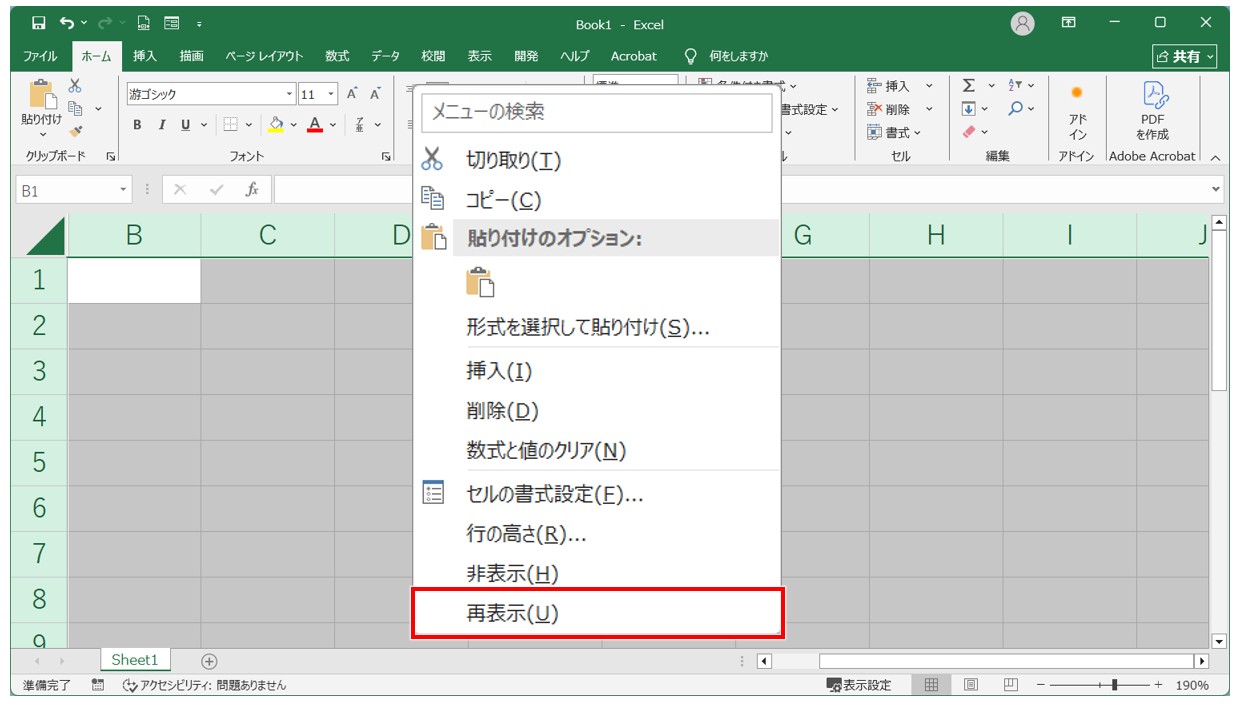Viewport: 1237px width, 705px height.
Task: Click the Save icon in title bar
Action: (38, 23)
